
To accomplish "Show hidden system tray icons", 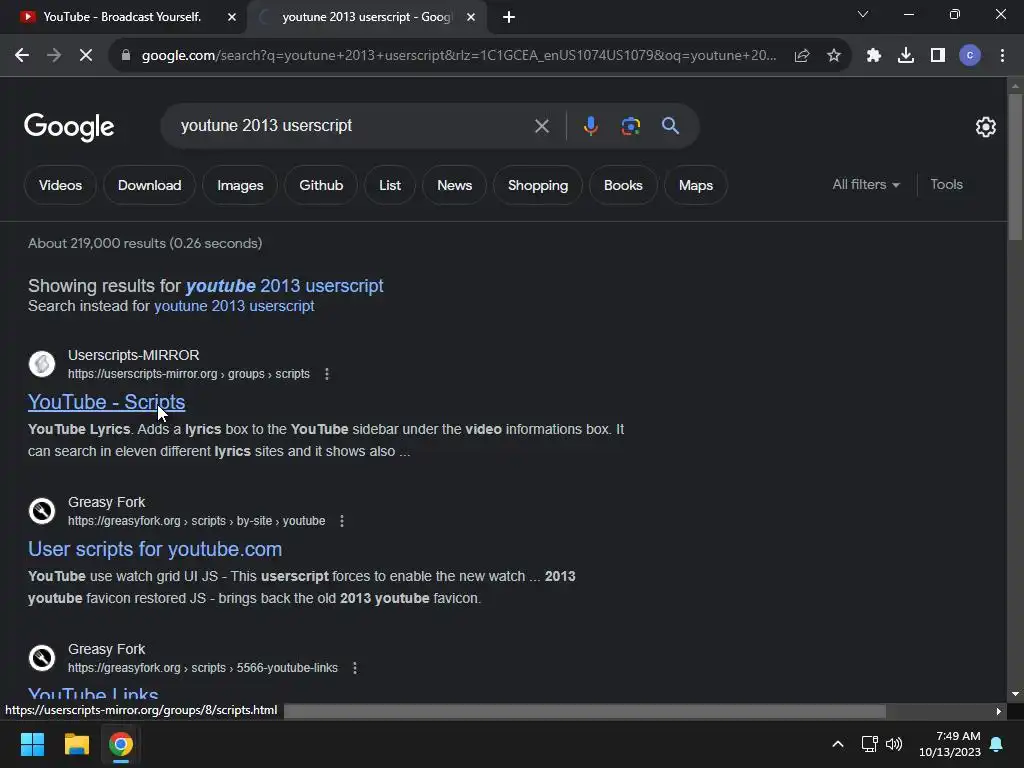I will click(x=838, y=744).
